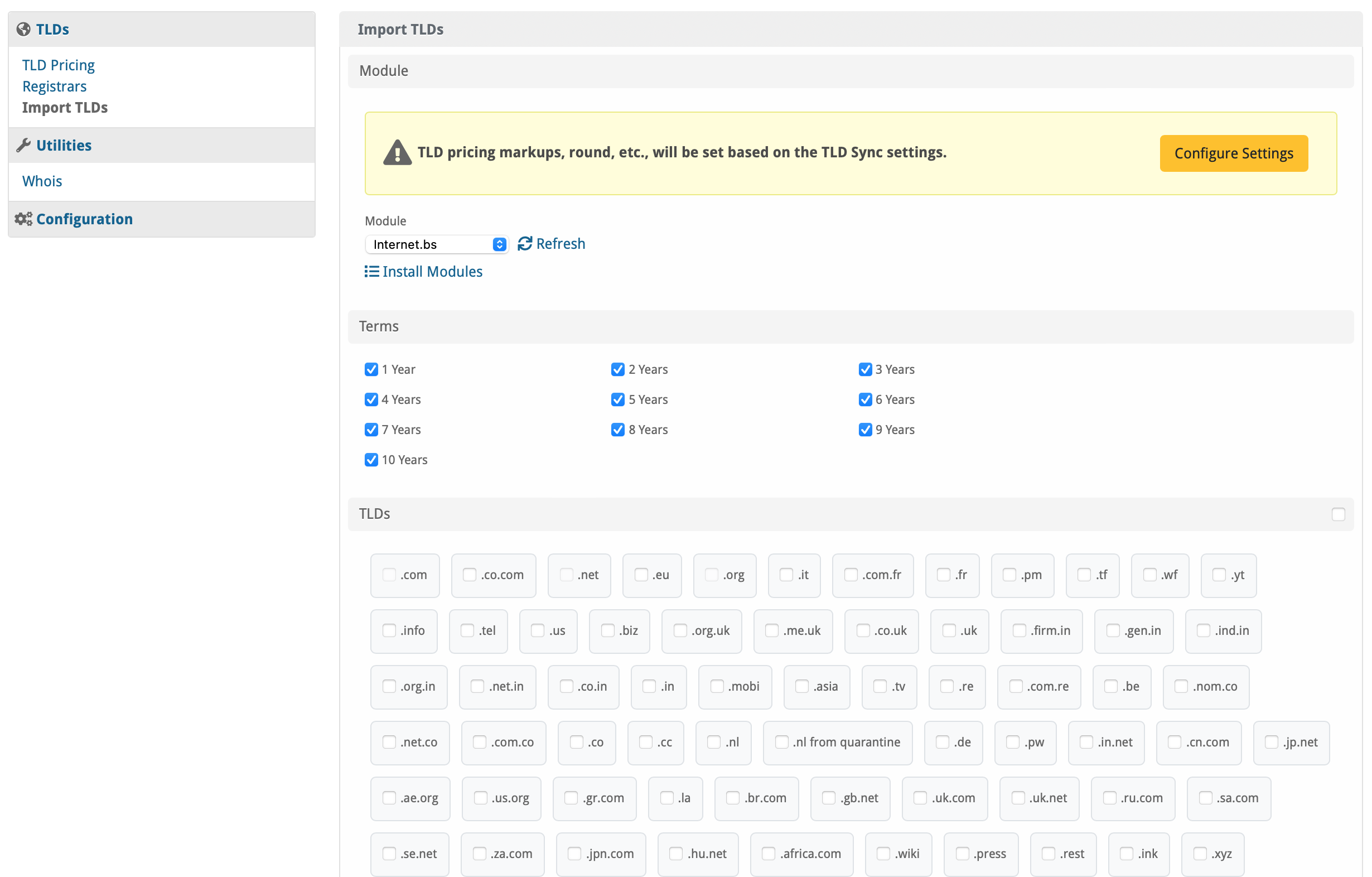This screenshot has height=877, width=1372.
Task: Uncheck the 1 Year term checkbox
Action: pyautogui.click(x=371, y=369)
